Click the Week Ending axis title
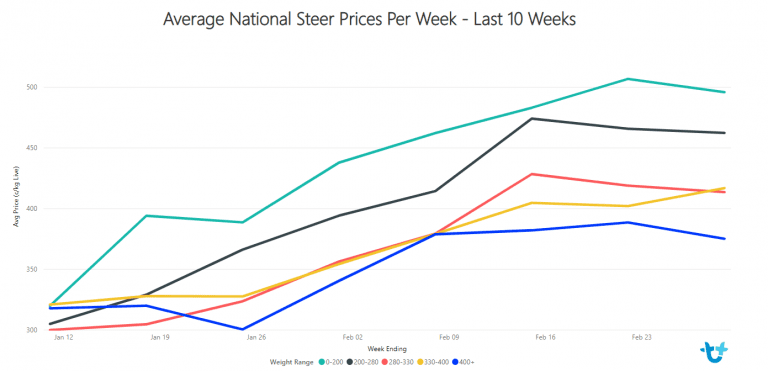 387,349
